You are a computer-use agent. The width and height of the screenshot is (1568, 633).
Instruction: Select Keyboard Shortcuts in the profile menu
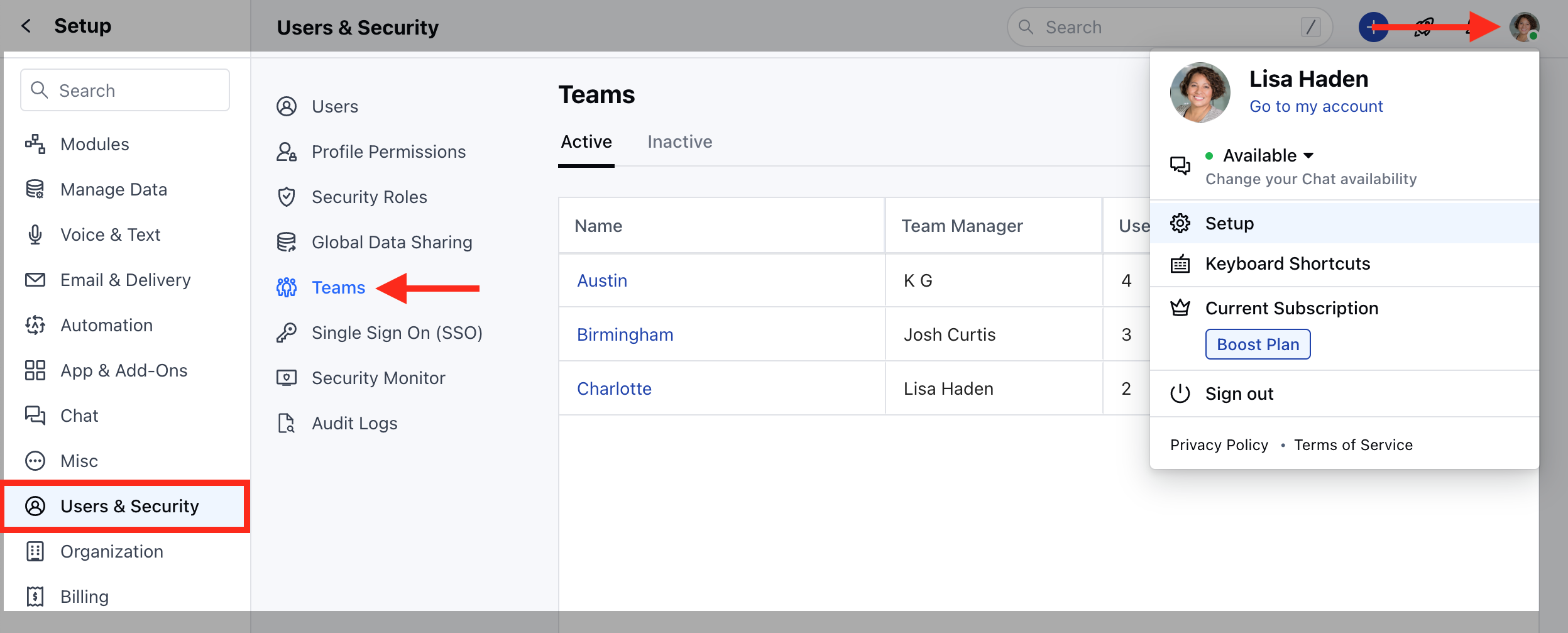pyautogui.click(x=1287, y=263)
